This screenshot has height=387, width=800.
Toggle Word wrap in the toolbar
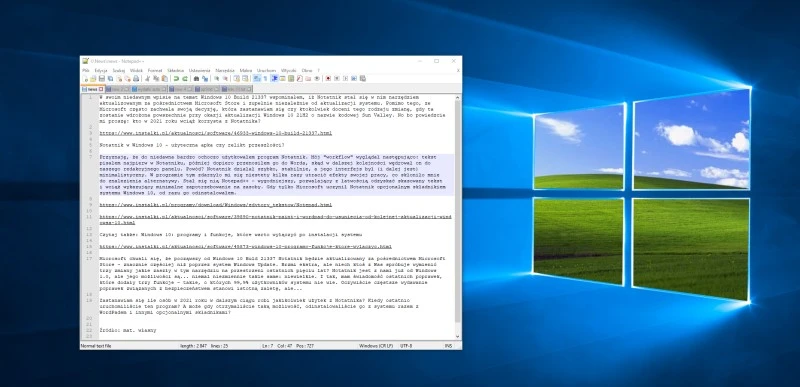coord(257,79)
